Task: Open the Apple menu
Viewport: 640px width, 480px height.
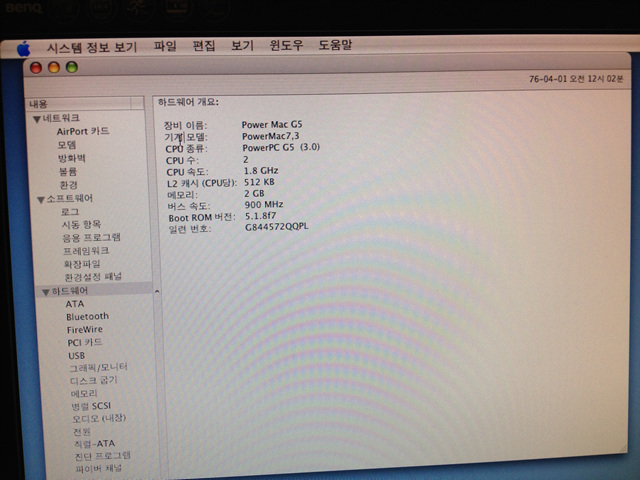Action: point(24,48)
